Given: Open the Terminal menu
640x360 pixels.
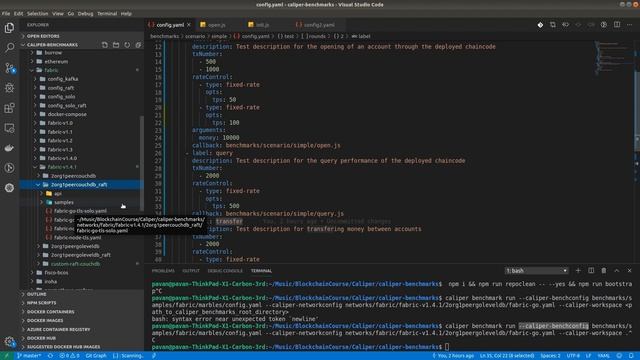Looking at the screenshot, I should tap(107, 13).
